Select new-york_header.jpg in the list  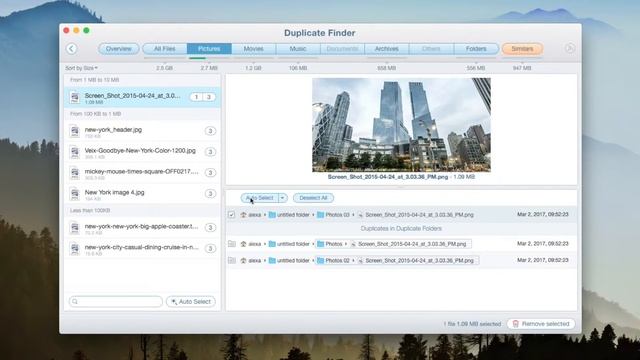142,131
